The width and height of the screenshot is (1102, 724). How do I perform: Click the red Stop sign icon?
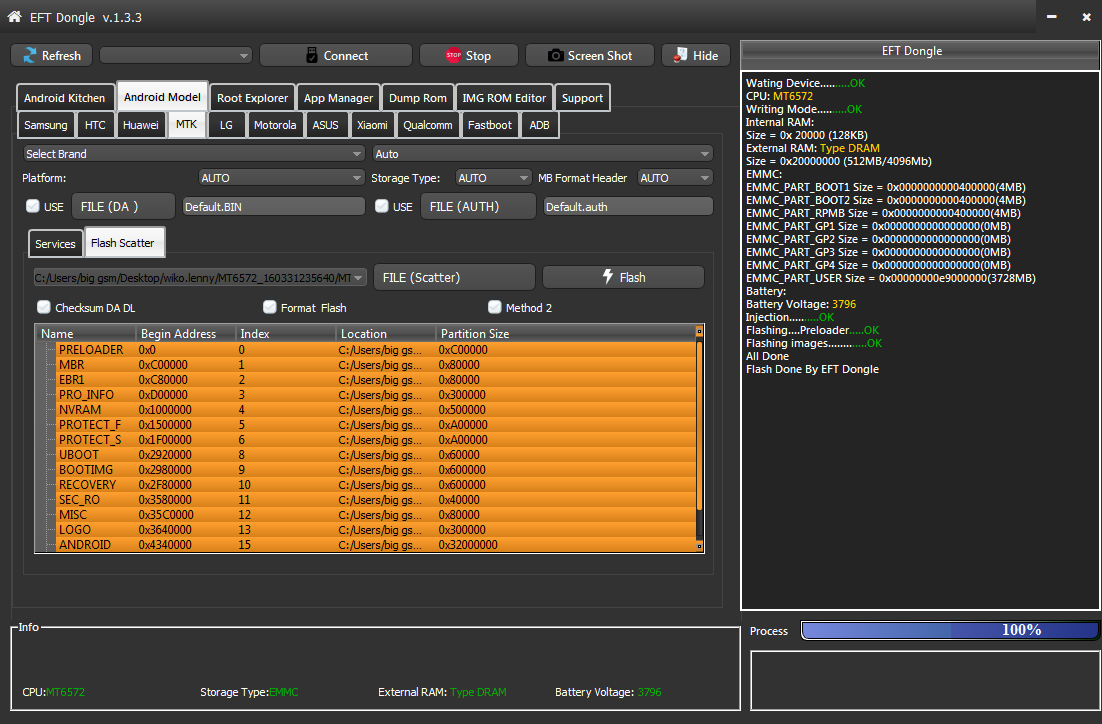pos(453,55)
